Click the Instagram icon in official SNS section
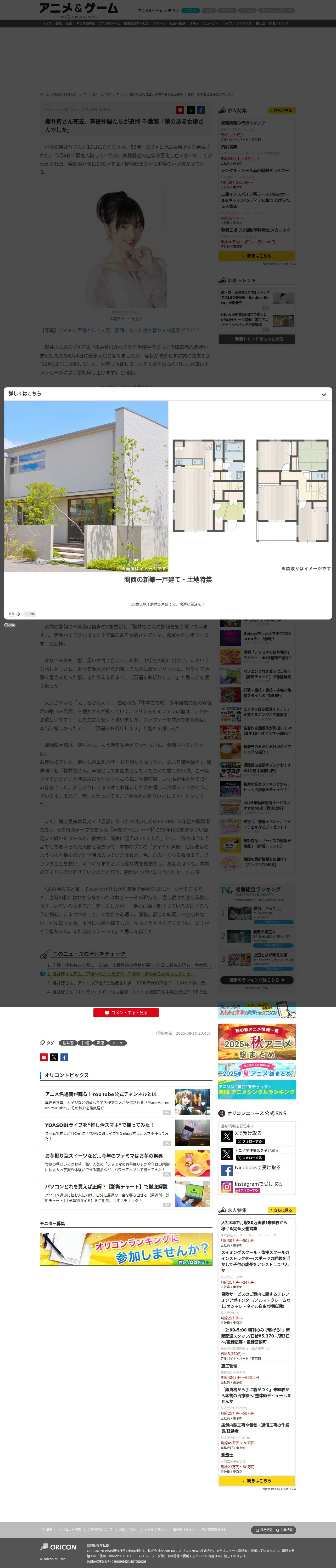 pos(227,1186)
